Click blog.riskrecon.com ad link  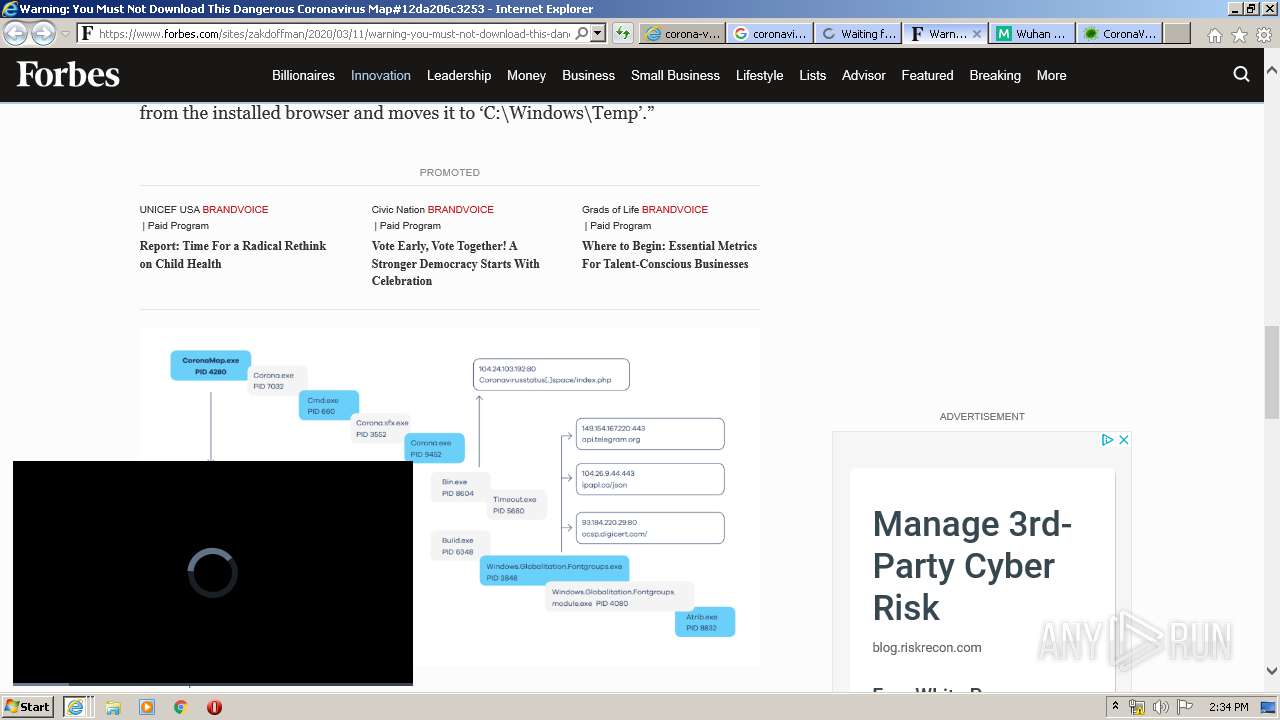point(927,647)
